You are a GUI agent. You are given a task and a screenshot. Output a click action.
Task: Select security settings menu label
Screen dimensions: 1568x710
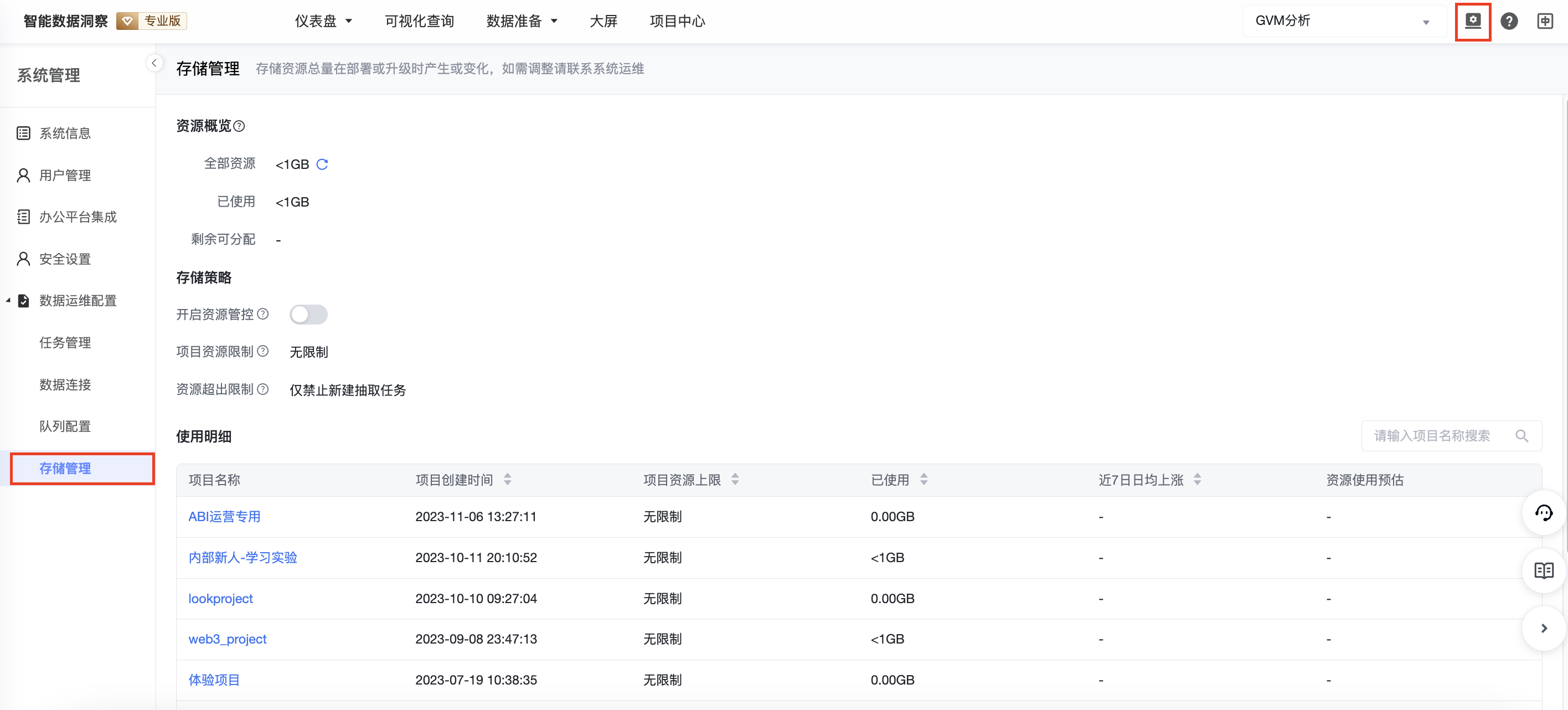(x=65, y=259)
